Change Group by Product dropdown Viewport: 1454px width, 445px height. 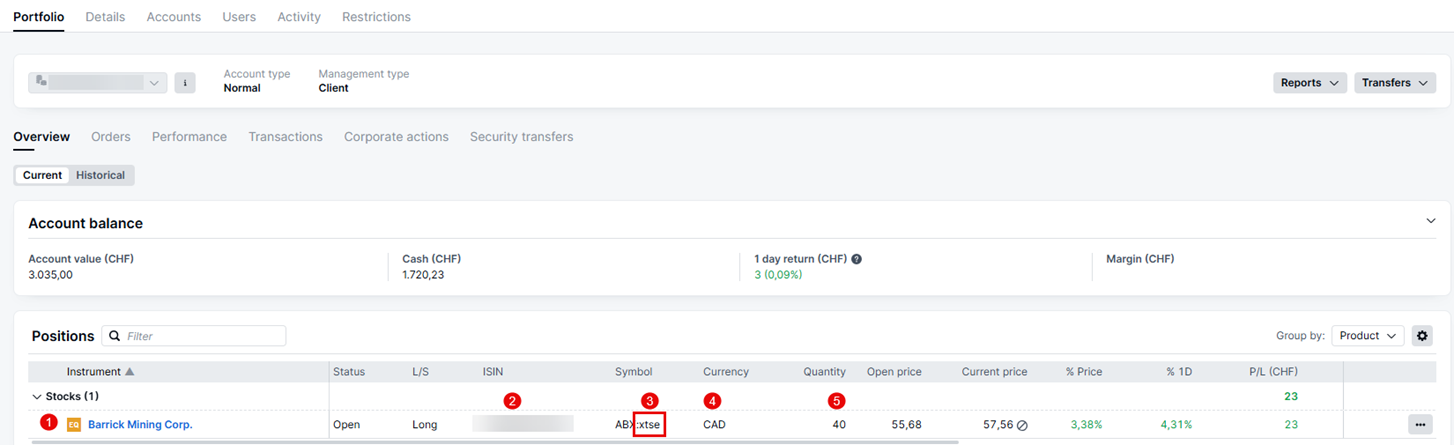(x=1367, y=336)
